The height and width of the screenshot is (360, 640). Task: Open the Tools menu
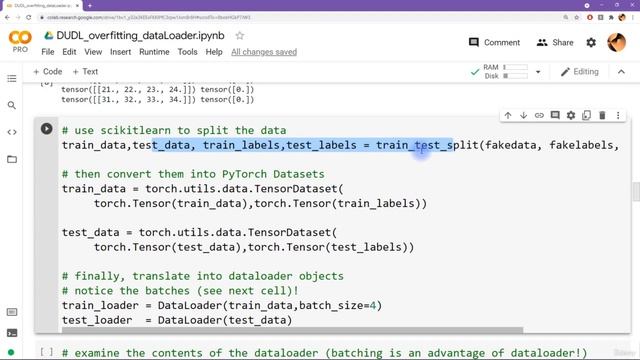pyautogui.click(x=187, y=52)
